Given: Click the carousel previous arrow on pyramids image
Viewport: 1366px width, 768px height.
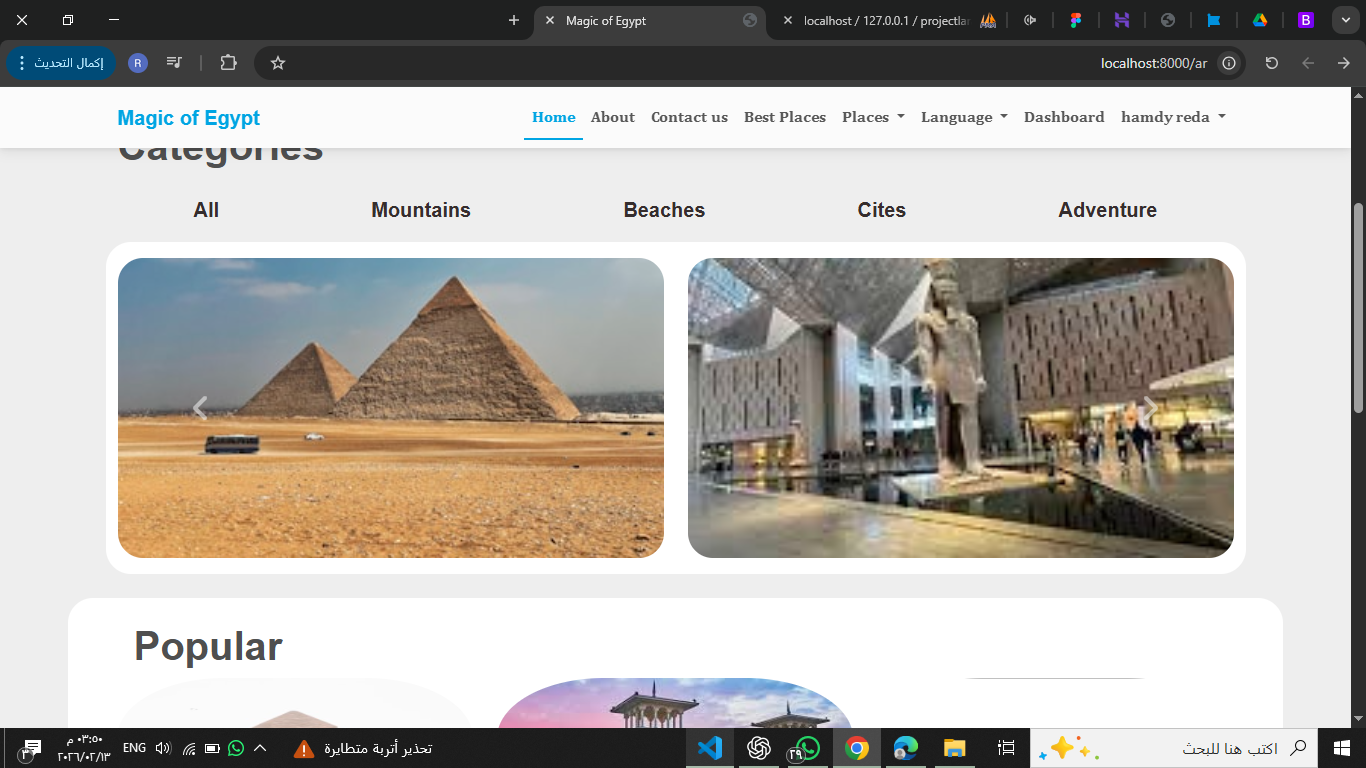Looking at the screenshot, I should point(200,407).
